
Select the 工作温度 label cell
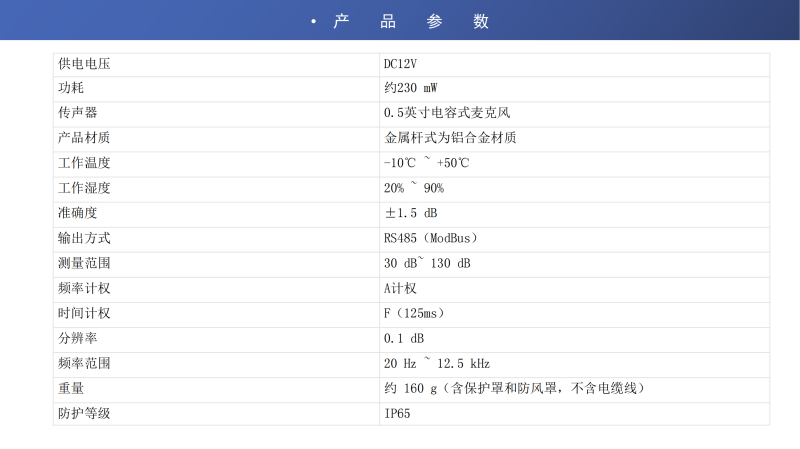[x=84, y=163]
